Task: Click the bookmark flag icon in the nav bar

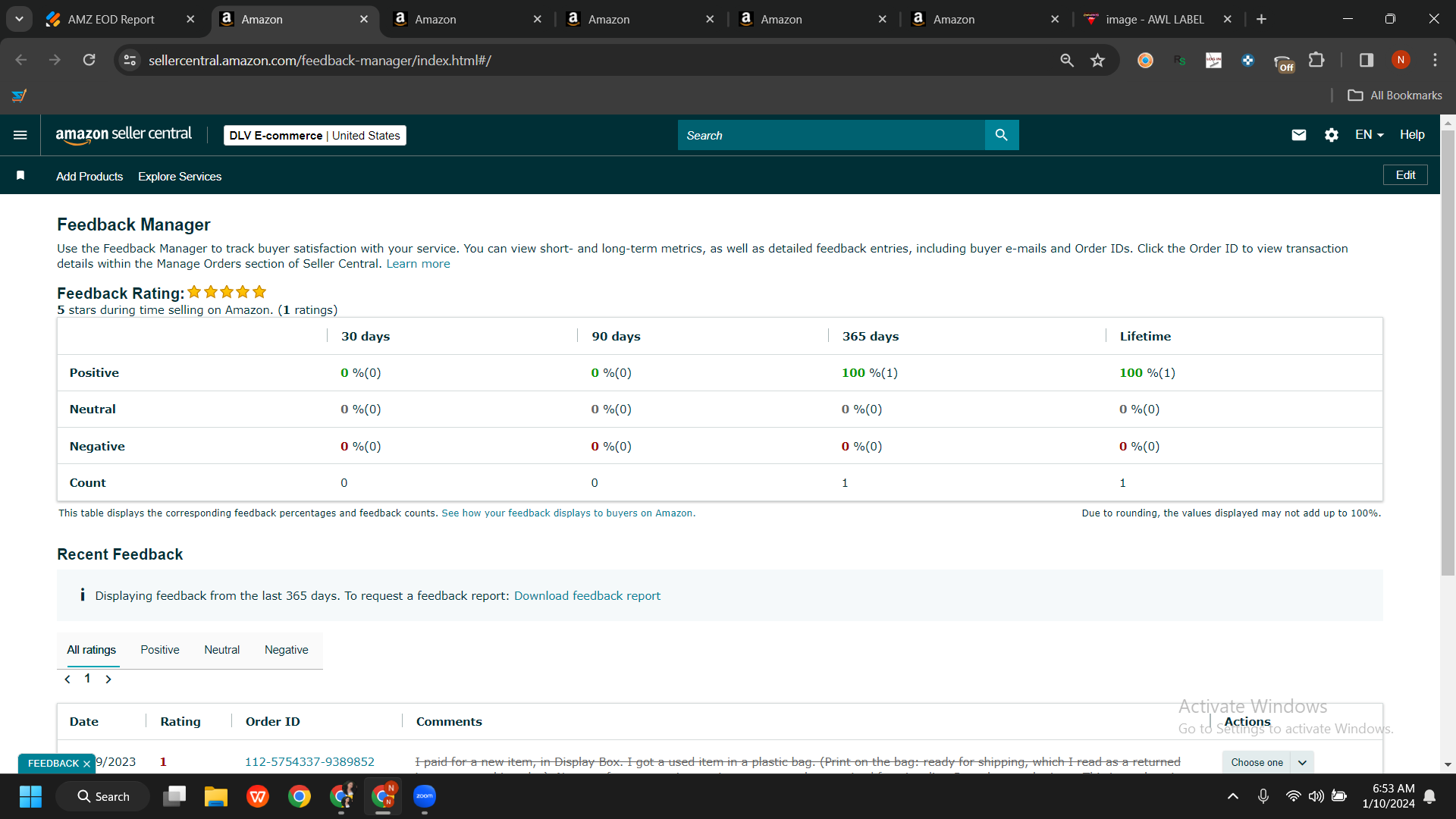Action: [20, 176]
